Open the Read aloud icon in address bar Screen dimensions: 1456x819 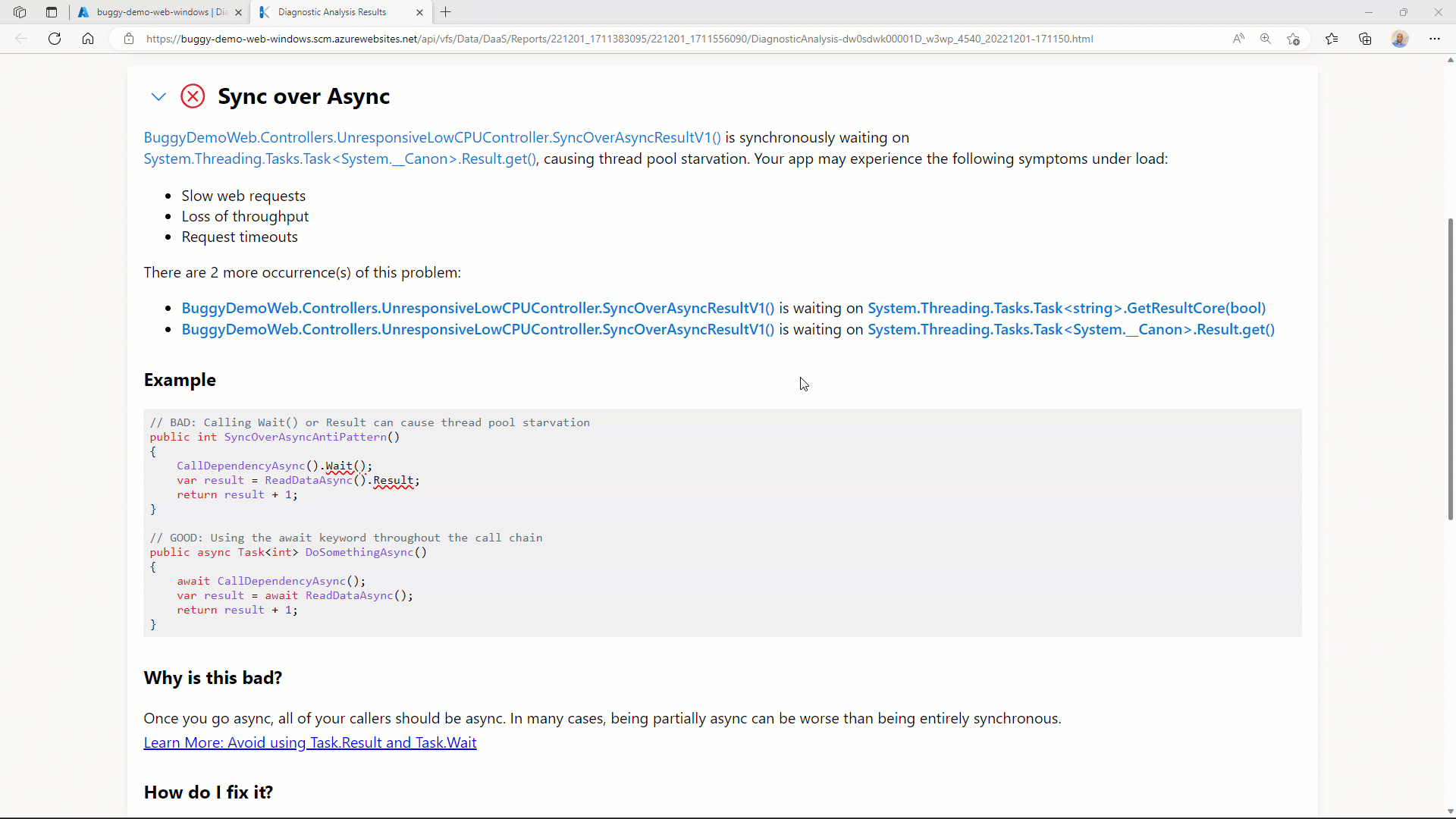pos(1238,39)
